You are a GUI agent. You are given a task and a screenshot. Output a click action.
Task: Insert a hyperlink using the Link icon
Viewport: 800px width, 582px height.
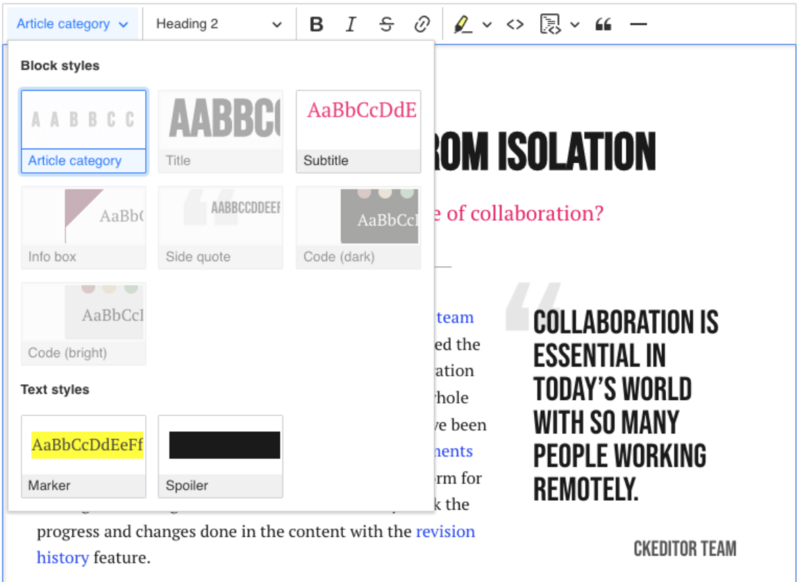pyautogui.click(x=422, y=23)
